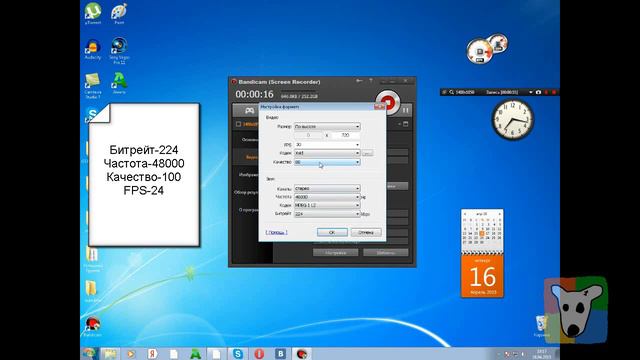Switch to Bandicam in the taskbar

(302, 354)
